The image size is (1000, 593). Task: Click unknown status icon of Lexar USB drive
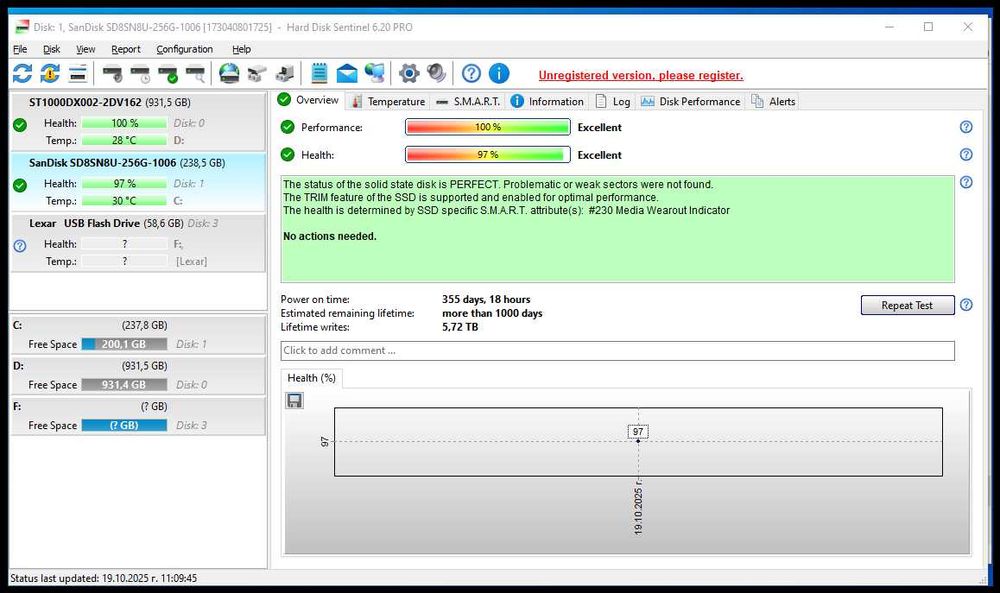(20, 246)
